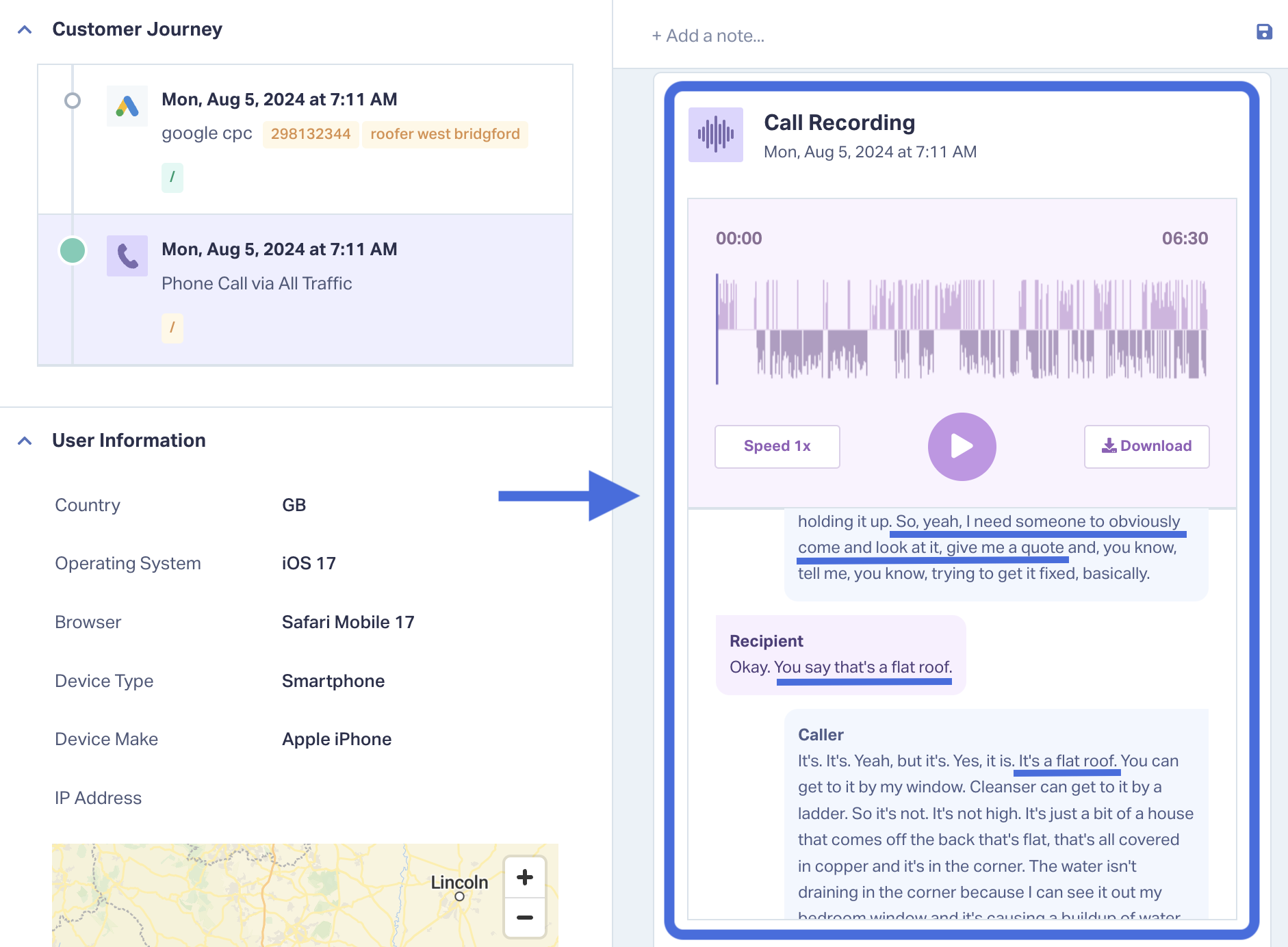Viewport: 1288px width, 947px height.
Task: Select the green phone call timeline marker
Action: (x=73, y=250)
